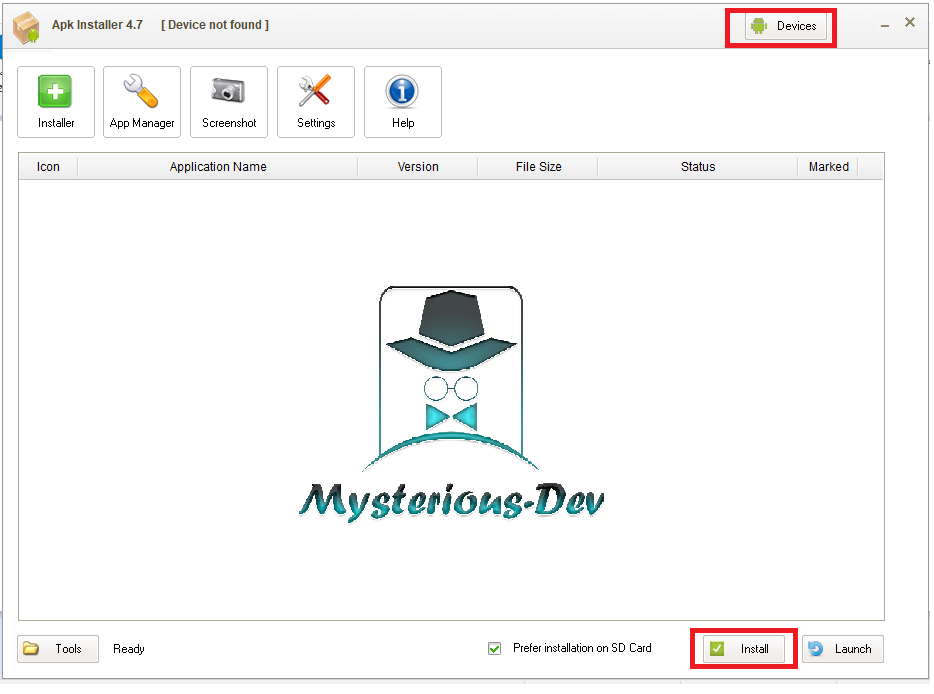Click the Apk Installer box logo

26,27
